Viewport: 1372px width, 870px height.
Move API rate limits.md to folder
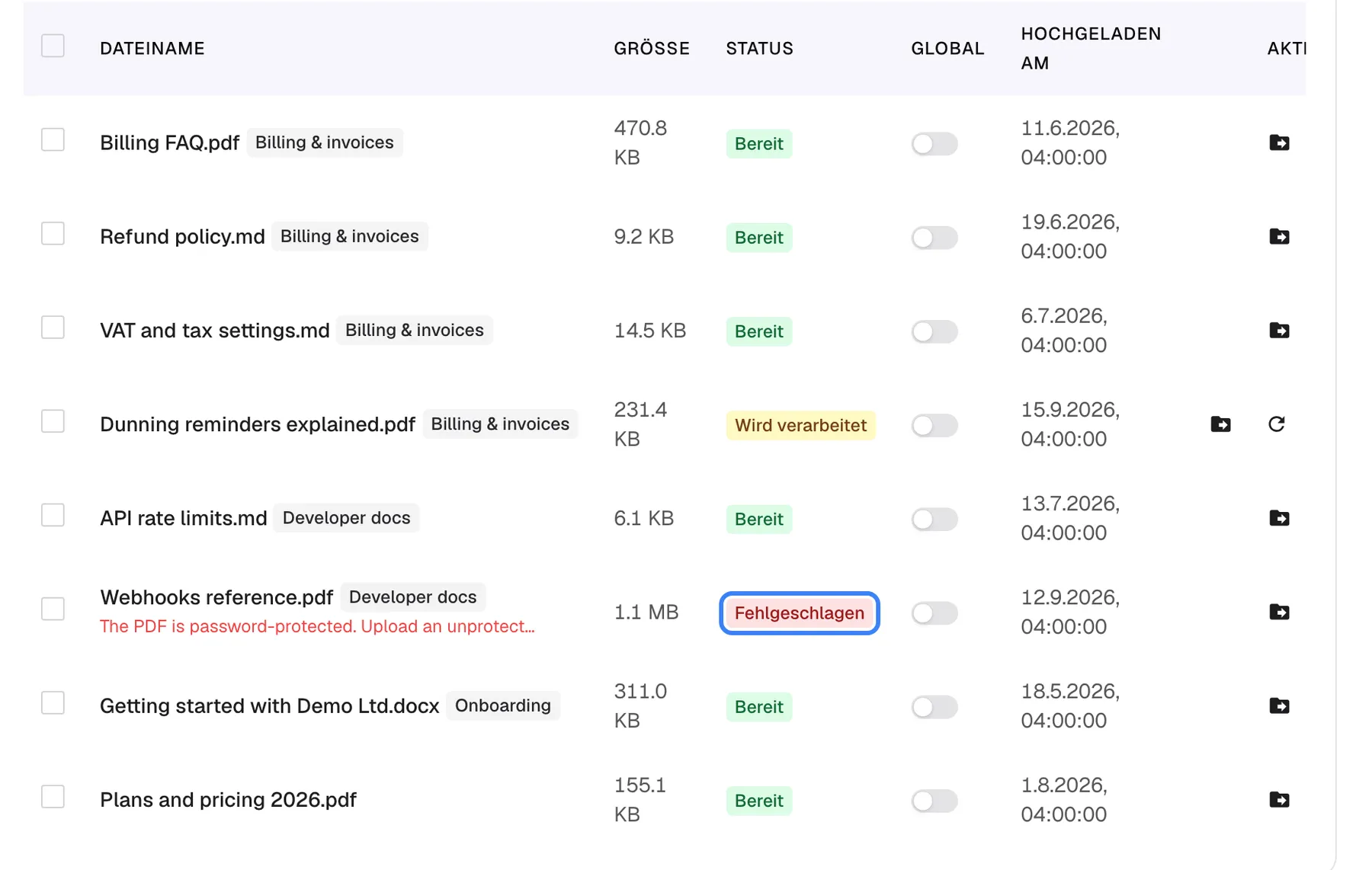pos(1279,518)
